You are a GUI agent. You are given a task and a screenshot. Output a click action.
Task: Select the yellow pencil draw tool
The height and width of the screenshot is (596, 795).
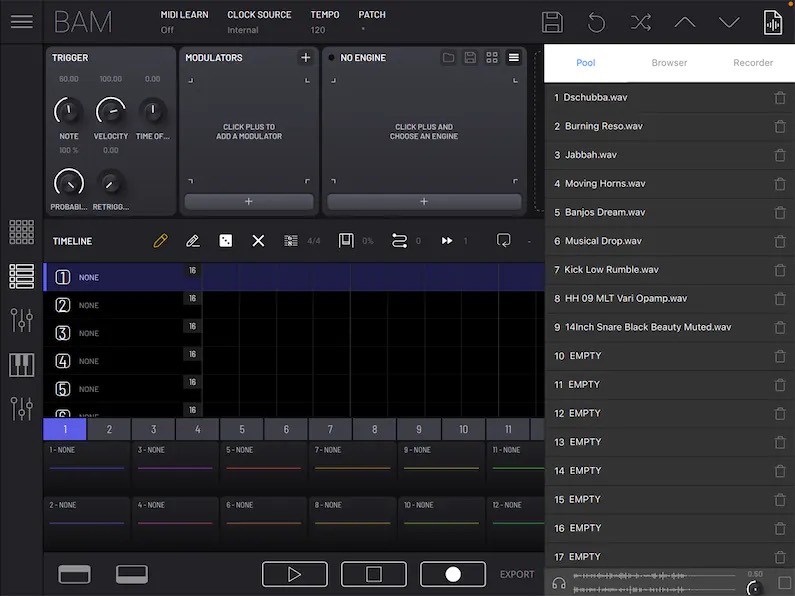click(160, 241)
